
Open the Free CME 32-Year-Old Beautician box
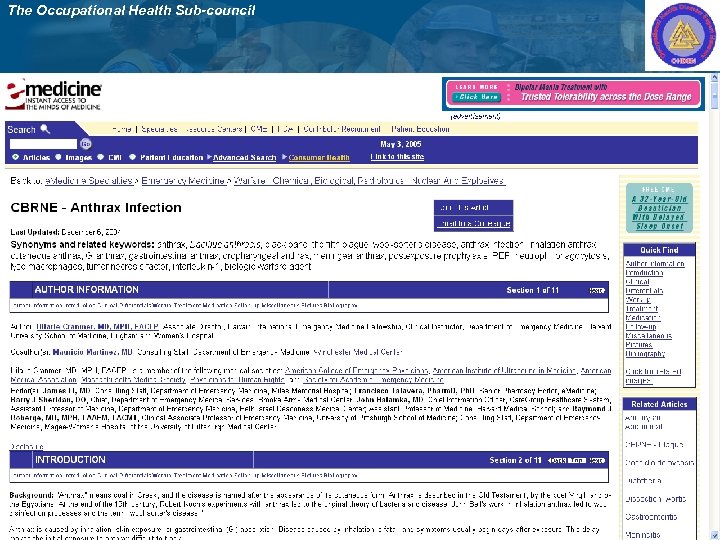[x=659, y=208]
